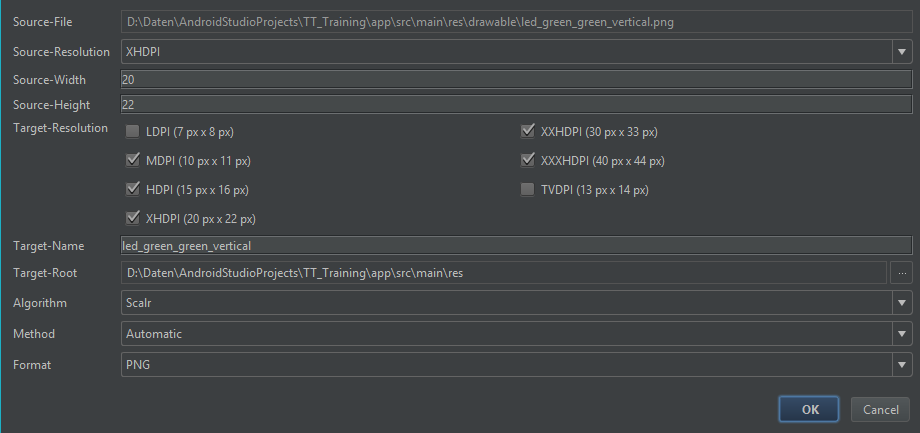Expand the Algorithm dropdown showing Scalr

515,303
